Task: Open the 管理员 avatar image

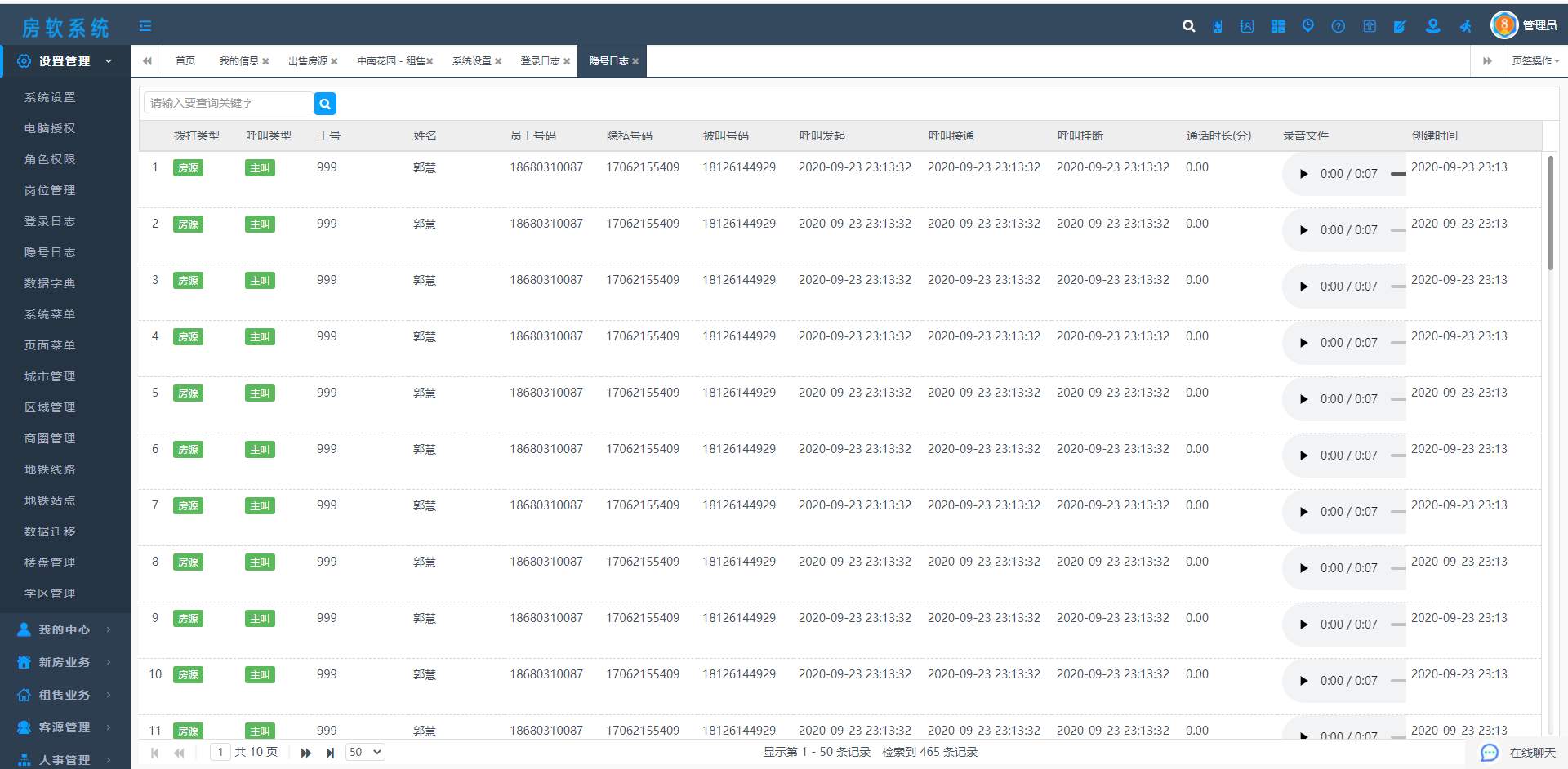Action: (x=1504, y=25)
